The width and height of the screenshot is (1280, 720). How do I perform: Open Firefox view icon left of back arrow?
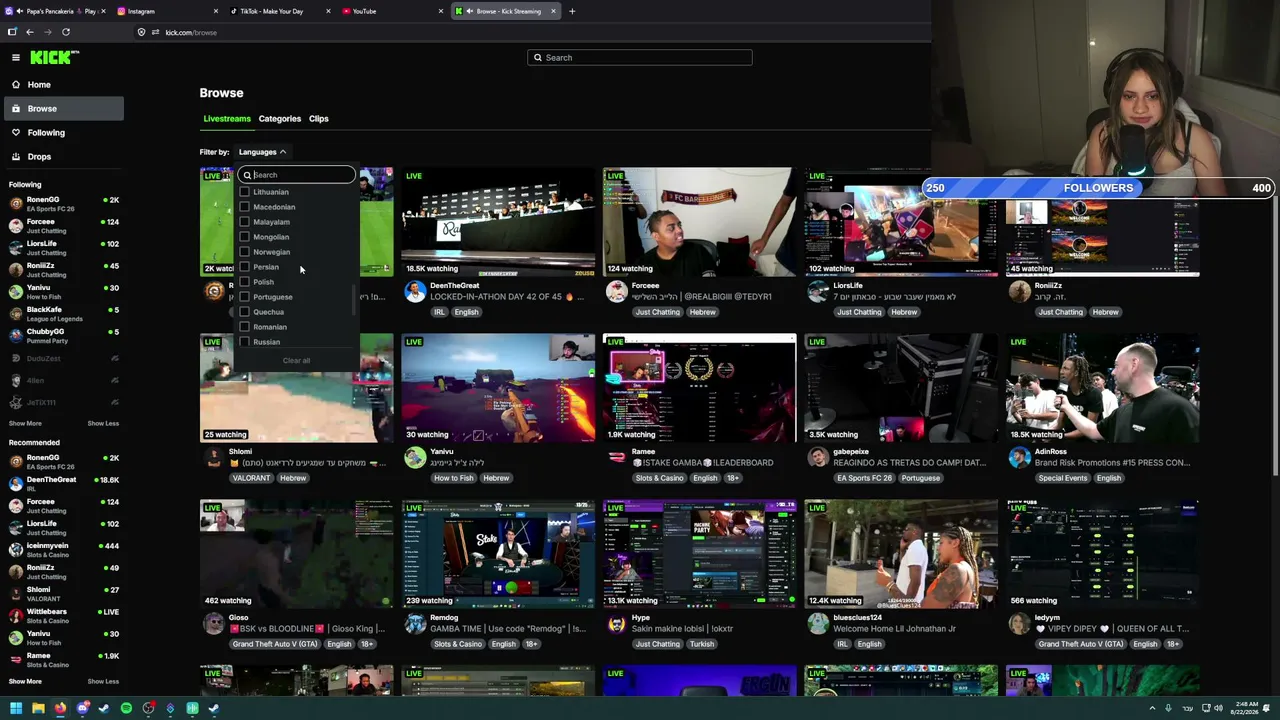[x=12, y=32]
